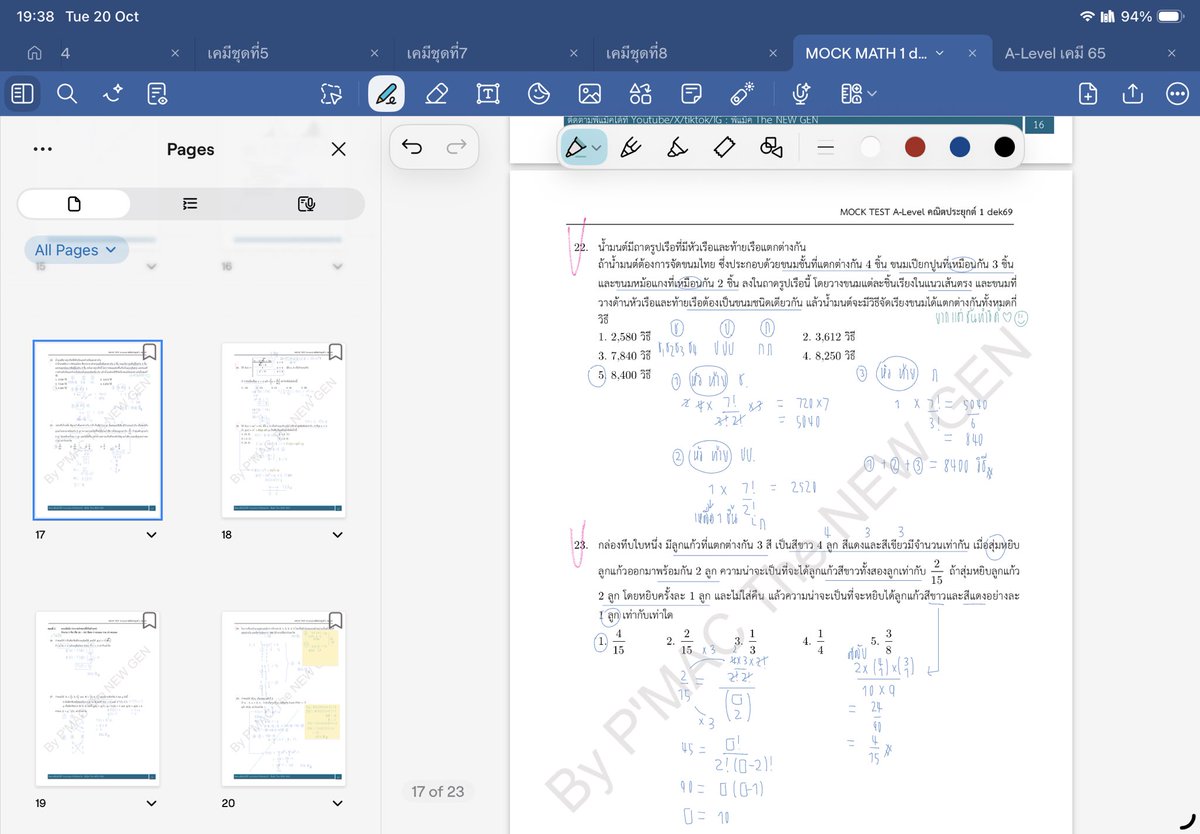Viewport: 1200px width, 834px height.
Task: Toggle bookmark on page 19 thumbnail
Action: coord(150,620)
